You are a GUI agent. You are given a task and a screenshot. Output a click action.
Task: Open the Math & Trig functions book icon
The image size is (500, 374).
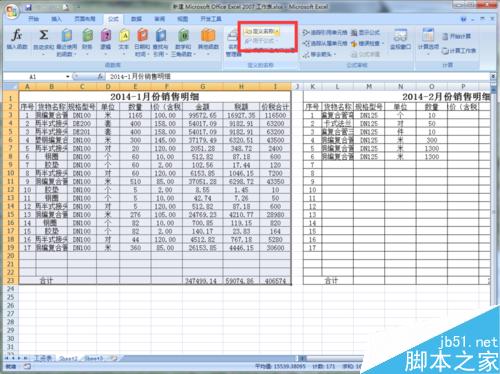coord(183,35)
